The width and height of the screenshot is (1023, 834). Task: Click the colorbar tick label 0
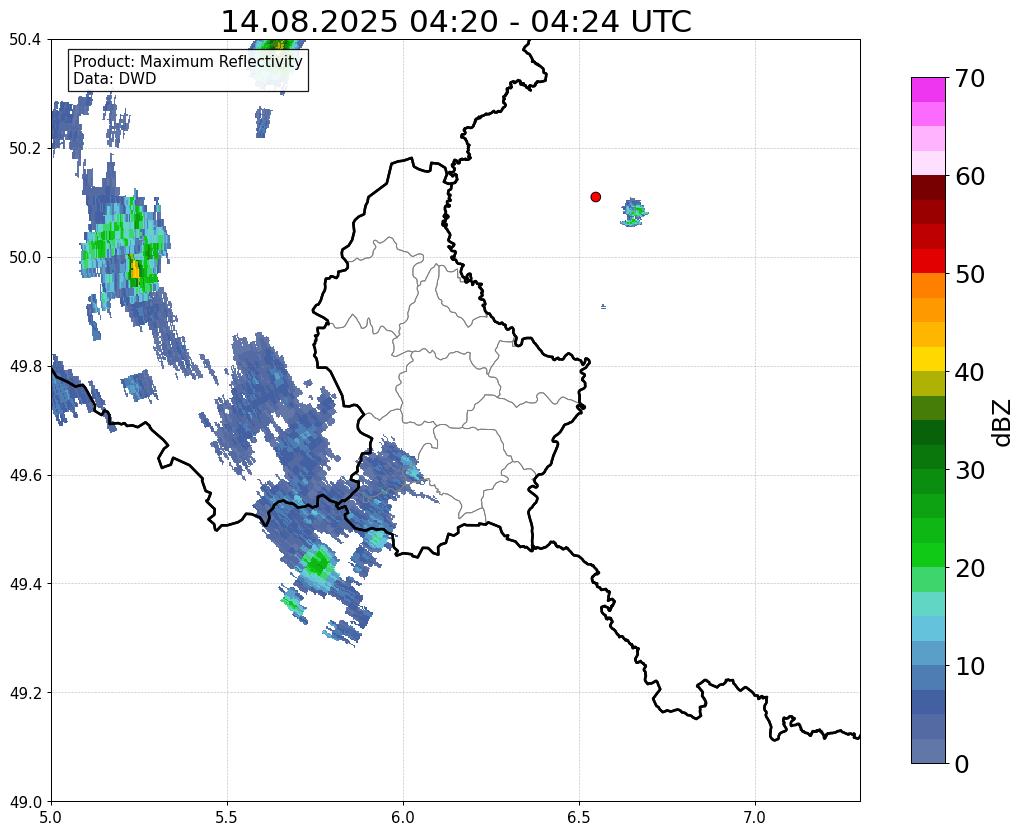[x=962, y=764]
